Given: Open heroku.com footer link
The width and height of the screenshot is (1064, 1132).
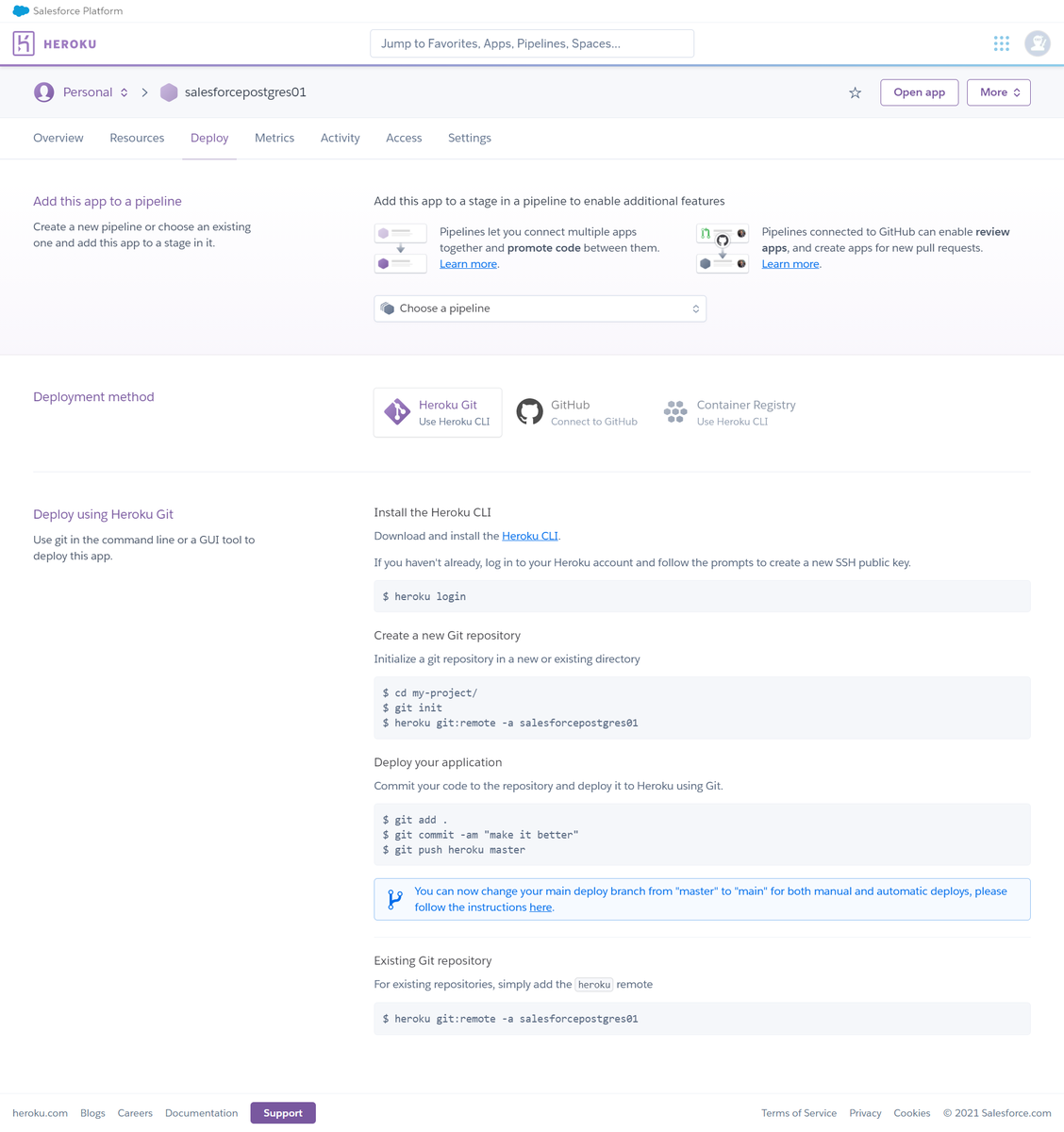Looking at the screenshot, I should 40,1113.
